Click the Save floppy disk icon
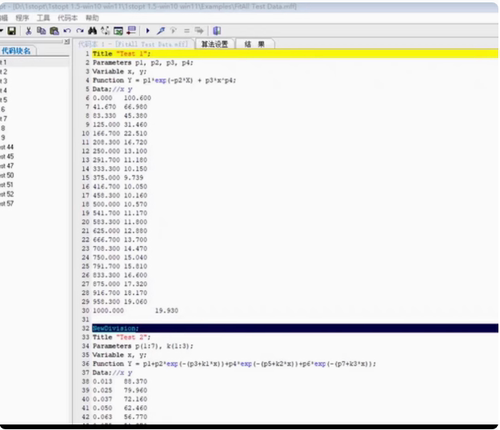 pos(12,31)
